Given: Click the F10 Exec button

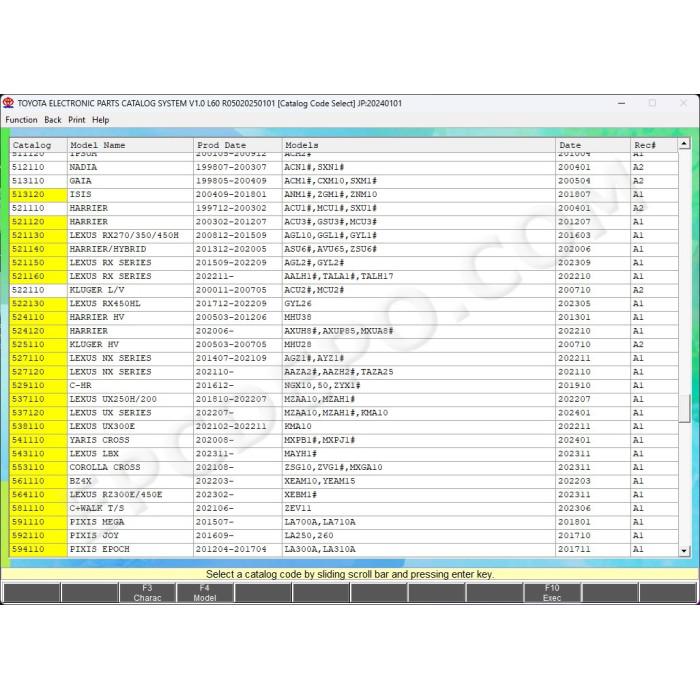Looking at the screenshot, I should tap(552, 592).
